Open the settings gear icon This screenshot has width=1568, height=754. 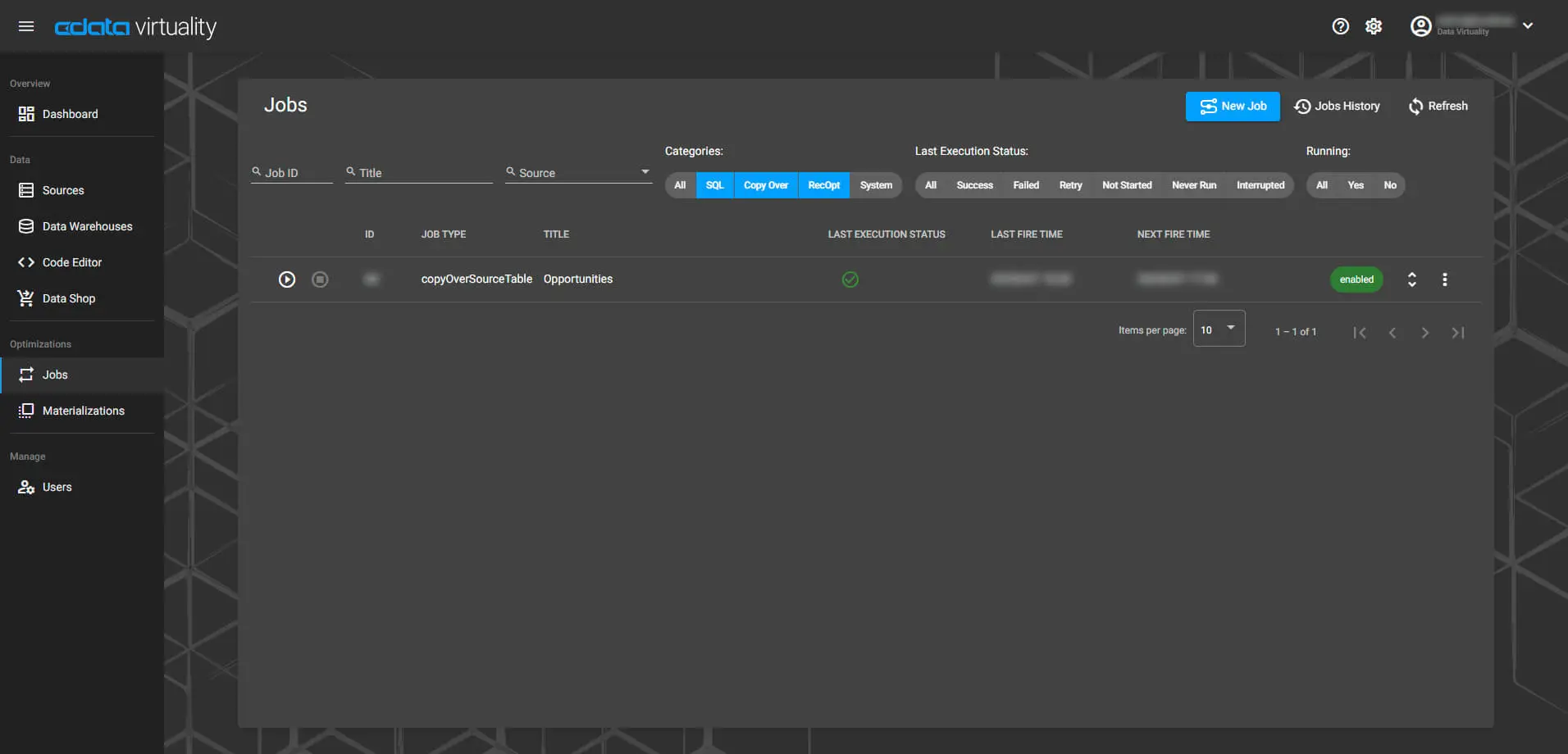(x=1374, y=26)
